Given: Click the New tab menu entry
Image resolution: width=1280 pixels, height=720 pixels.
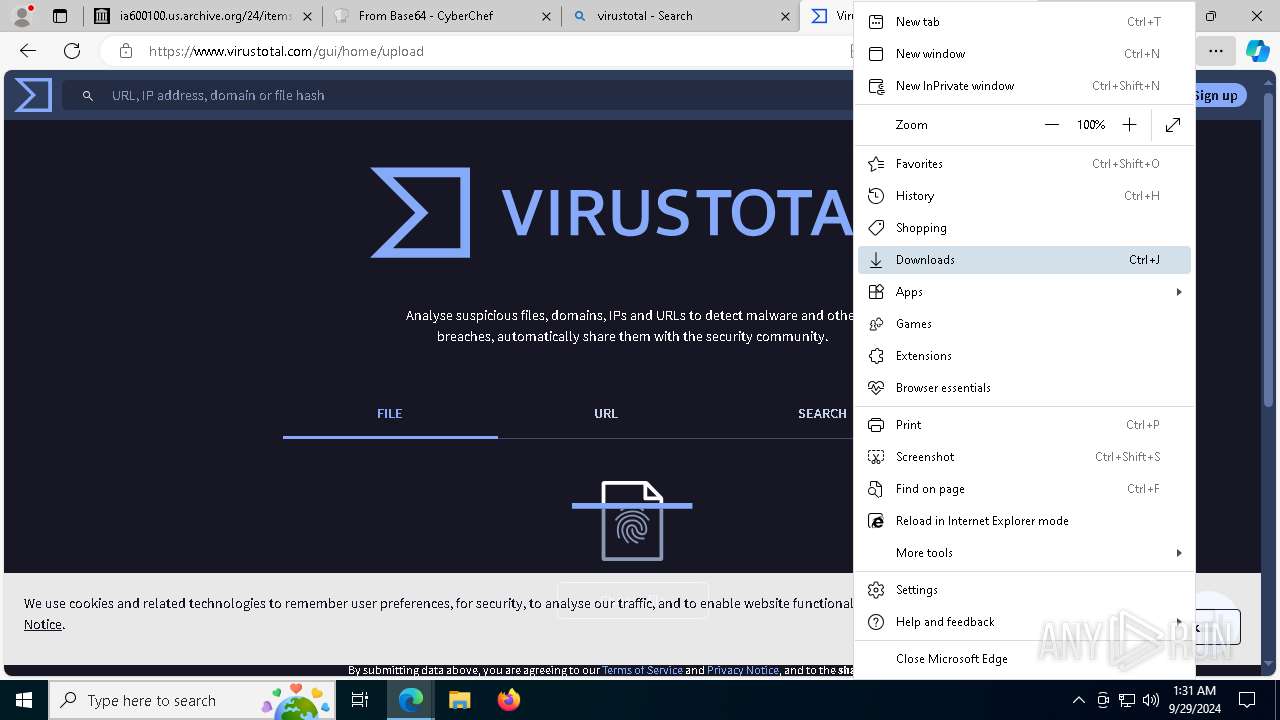Looking at the screenshot, I should [1024, 22].
